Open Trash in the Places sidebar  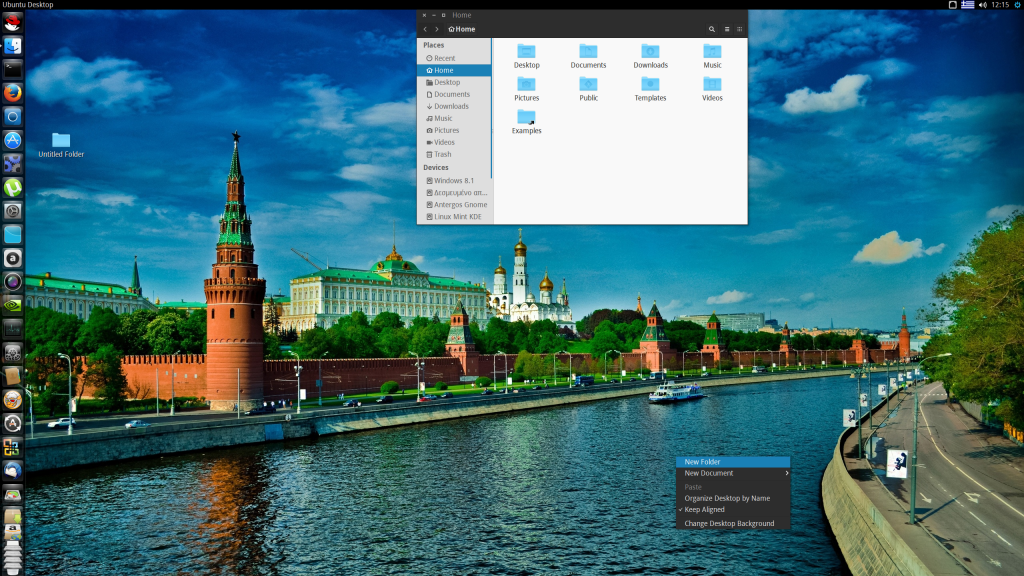click(x=454, y=155)
